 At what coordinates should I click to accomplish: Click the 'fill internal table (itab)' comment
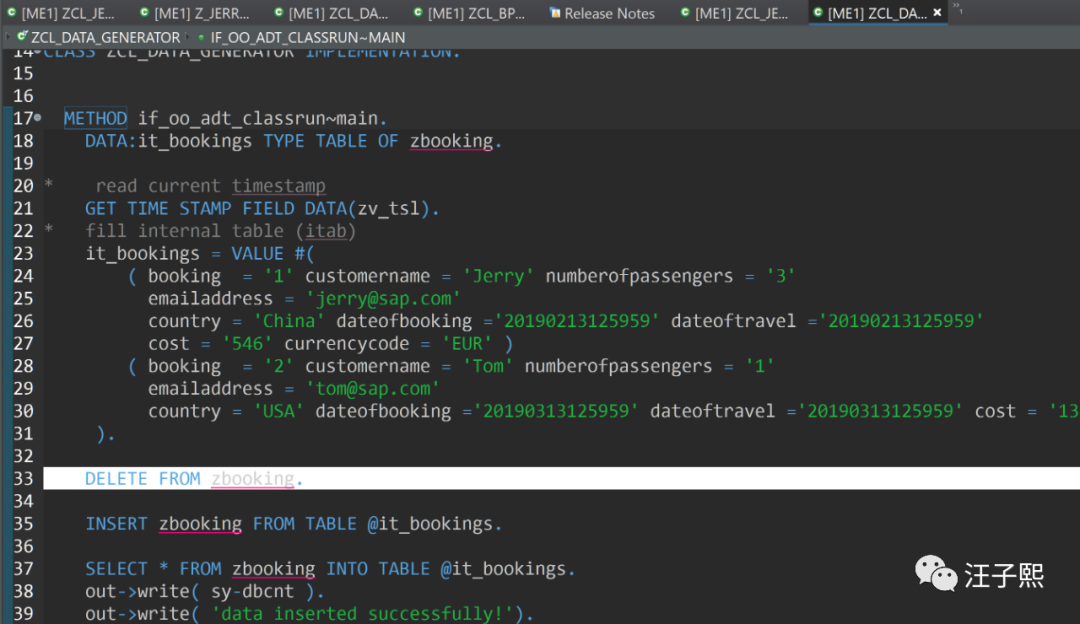point(220,231)
